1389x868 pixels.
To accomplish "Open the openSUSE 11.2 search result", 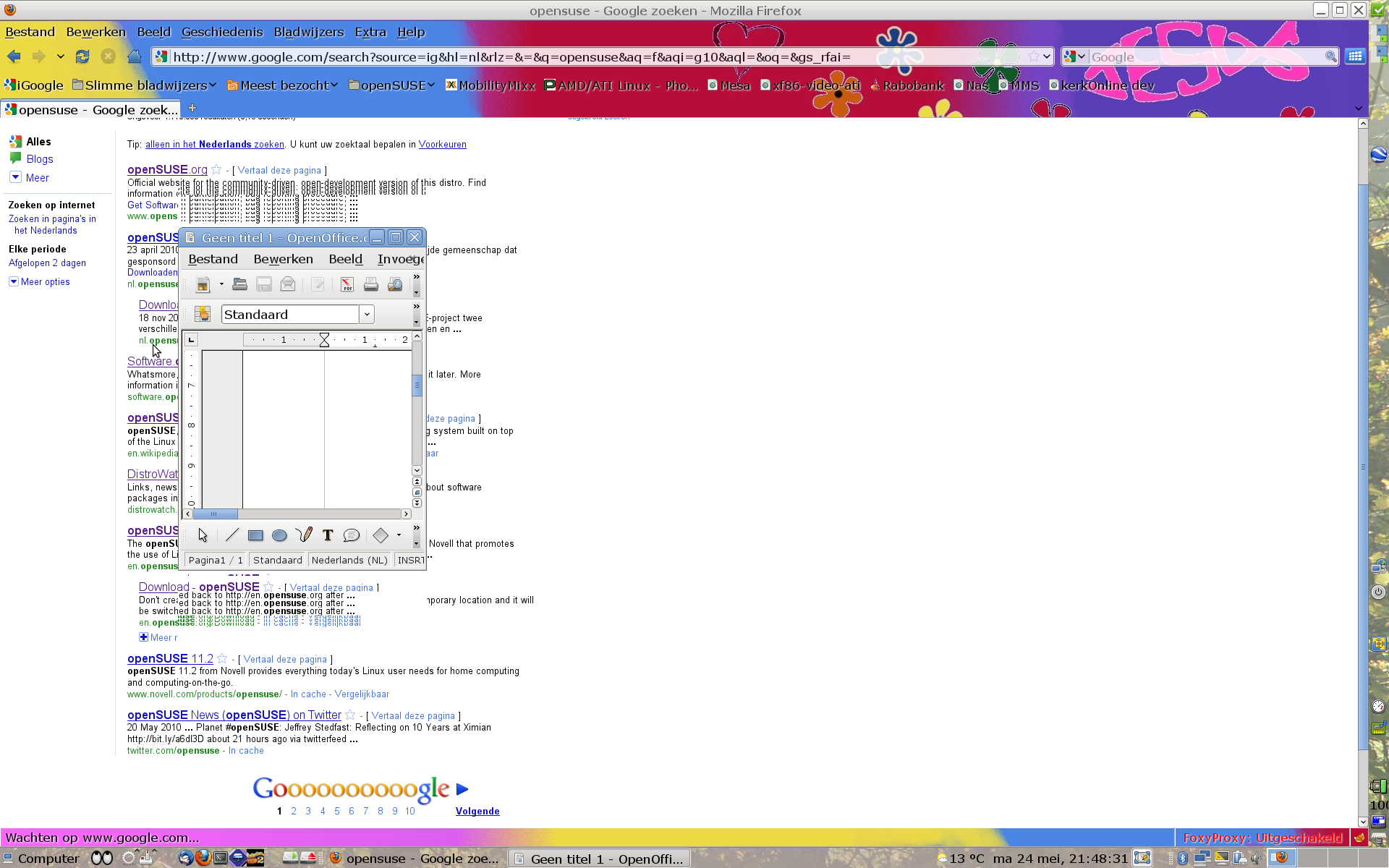I will pos(170,659).
